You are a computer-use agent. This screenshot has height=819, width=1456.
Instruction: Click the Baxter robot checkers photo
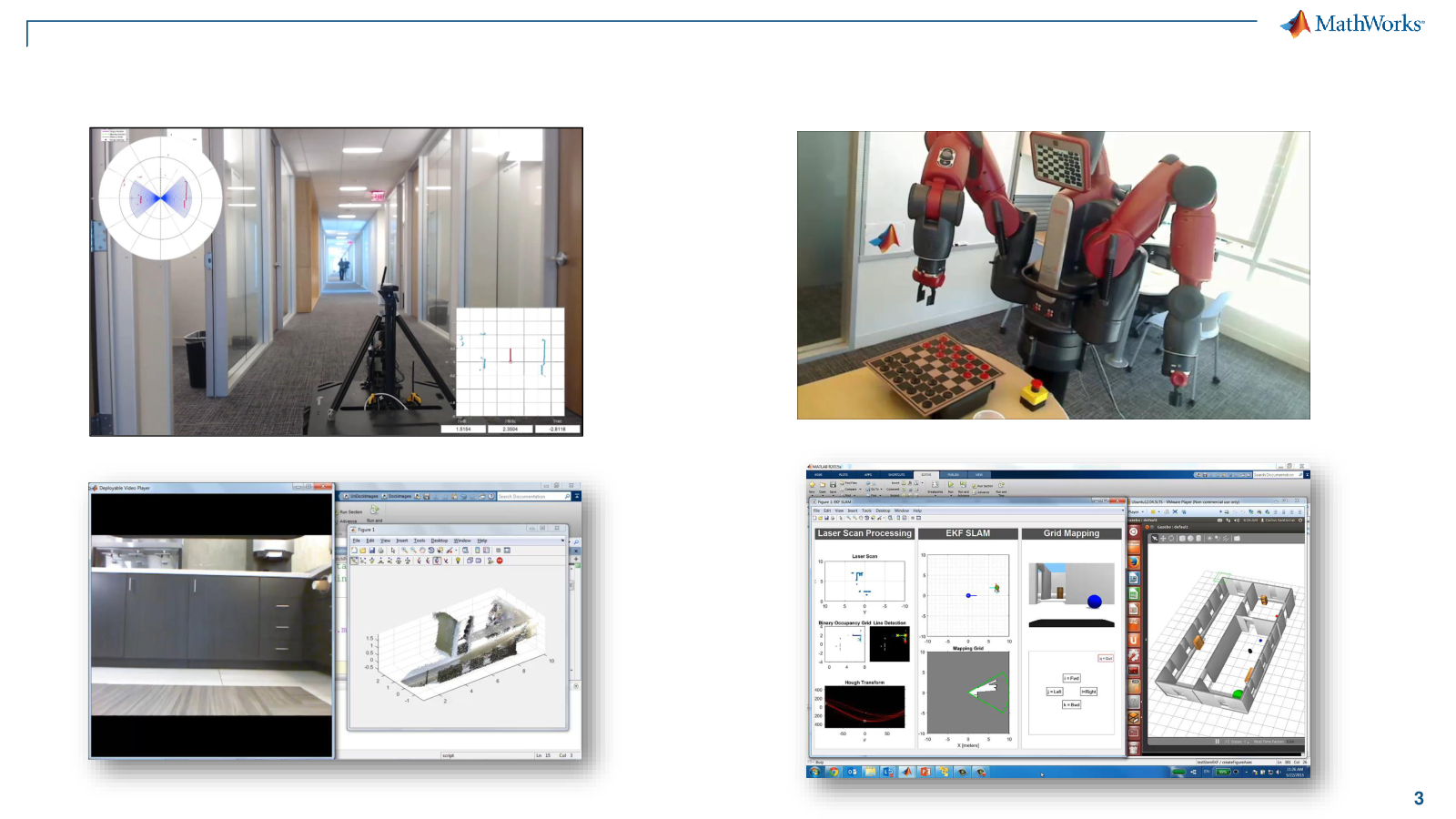1053,275
